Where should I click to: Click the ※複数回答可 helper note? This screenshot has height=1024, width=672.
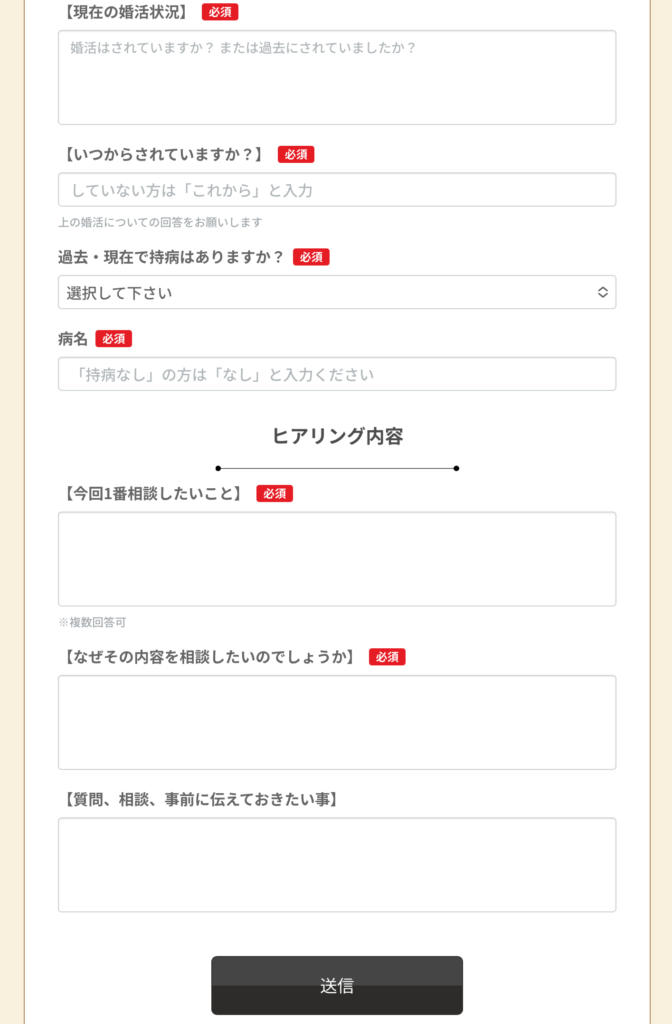[92, 622]
